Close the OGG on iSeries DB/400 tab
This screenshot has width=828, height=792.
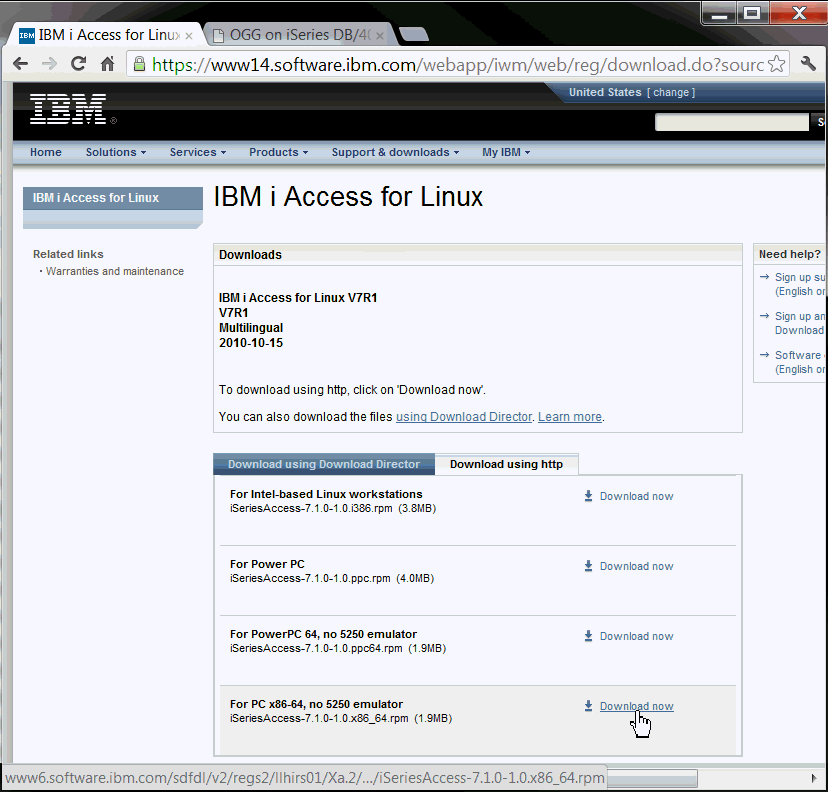(x=379, y=36)
